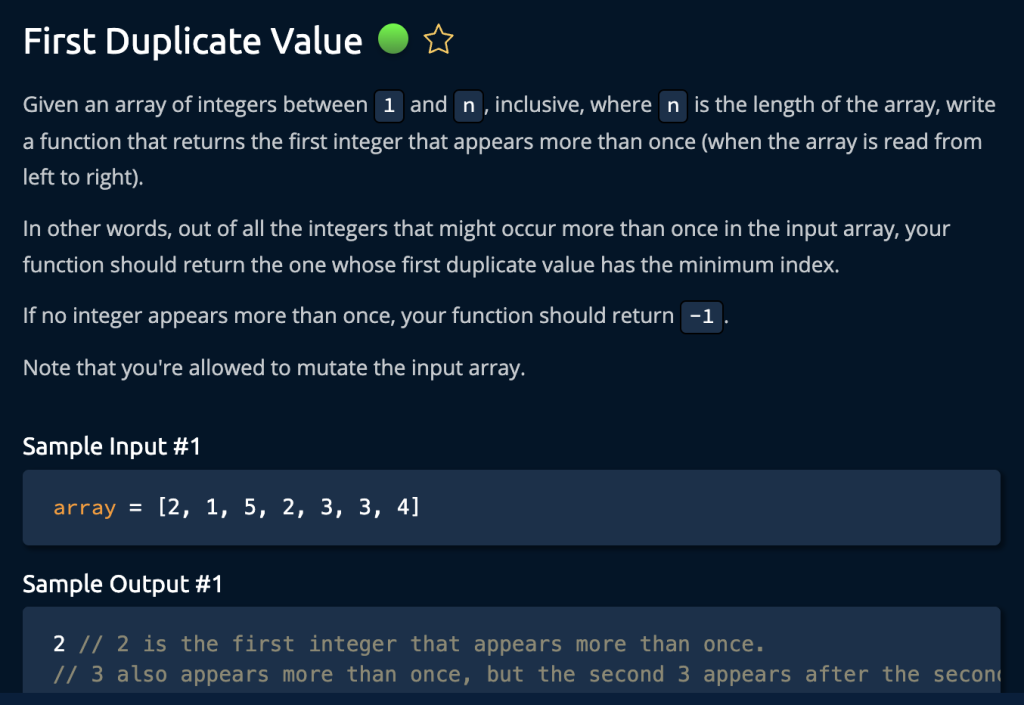Click the green difficulty circle beside the title
The height and width of the screenshot is (705, 1024).
(393, 40)
